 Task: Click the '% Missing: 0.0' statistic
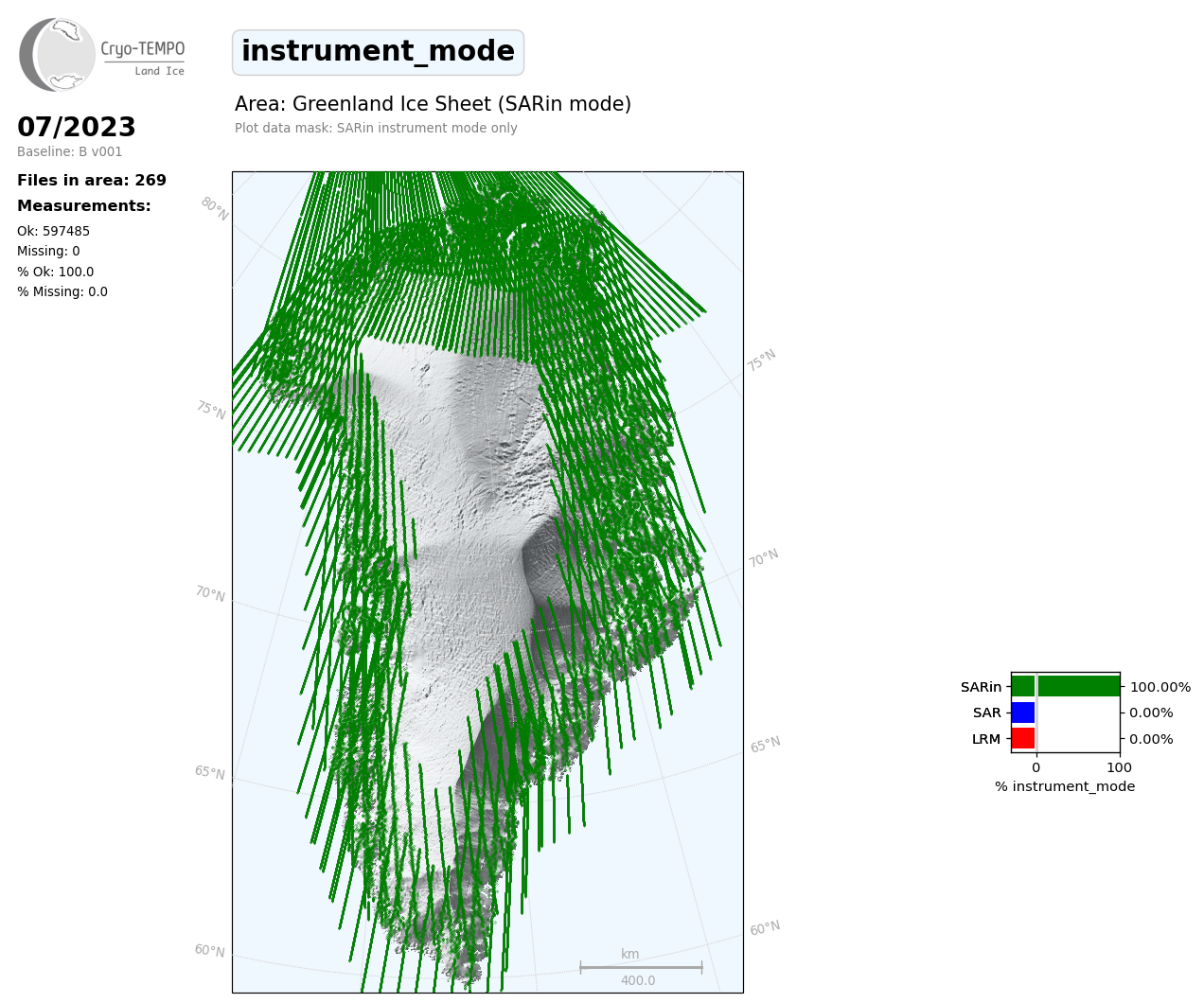(62, 291)
